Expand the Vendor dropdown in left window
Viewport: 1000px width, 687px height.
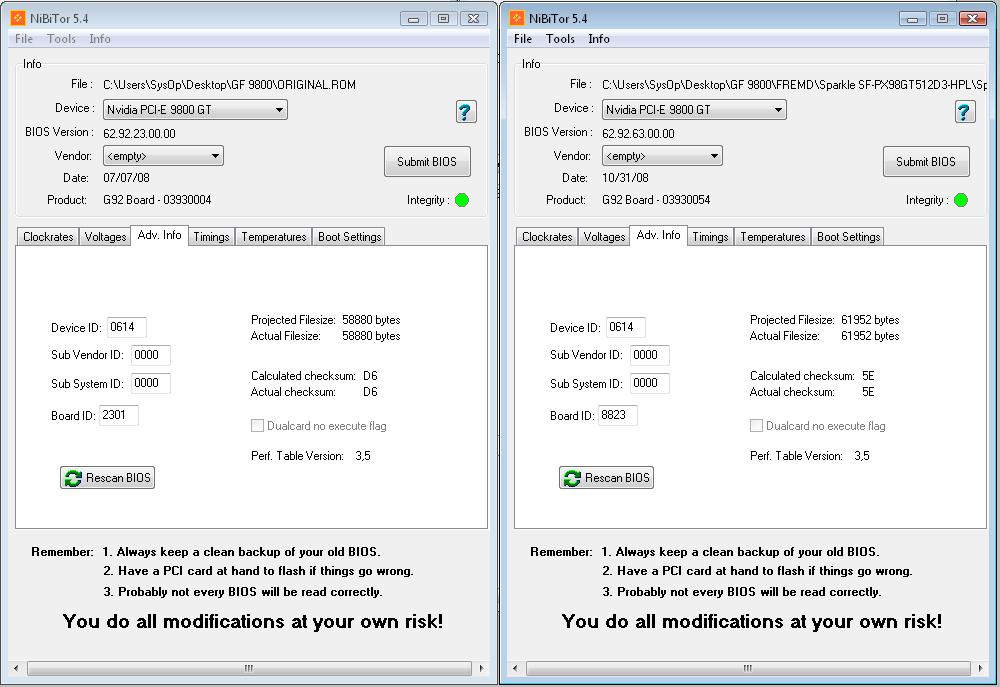tap(163, 156)
